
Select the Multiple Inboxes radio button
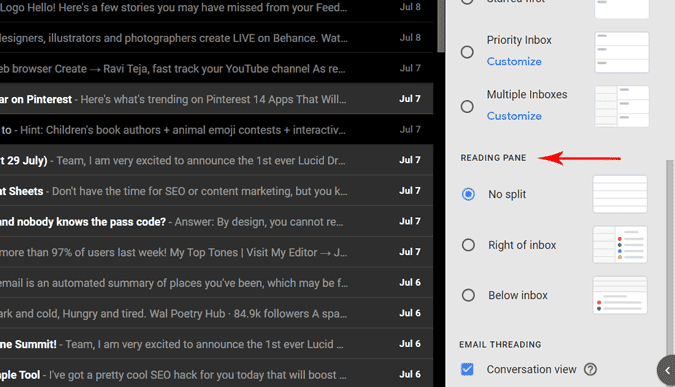pyautogui.click(x=467, y=106)
